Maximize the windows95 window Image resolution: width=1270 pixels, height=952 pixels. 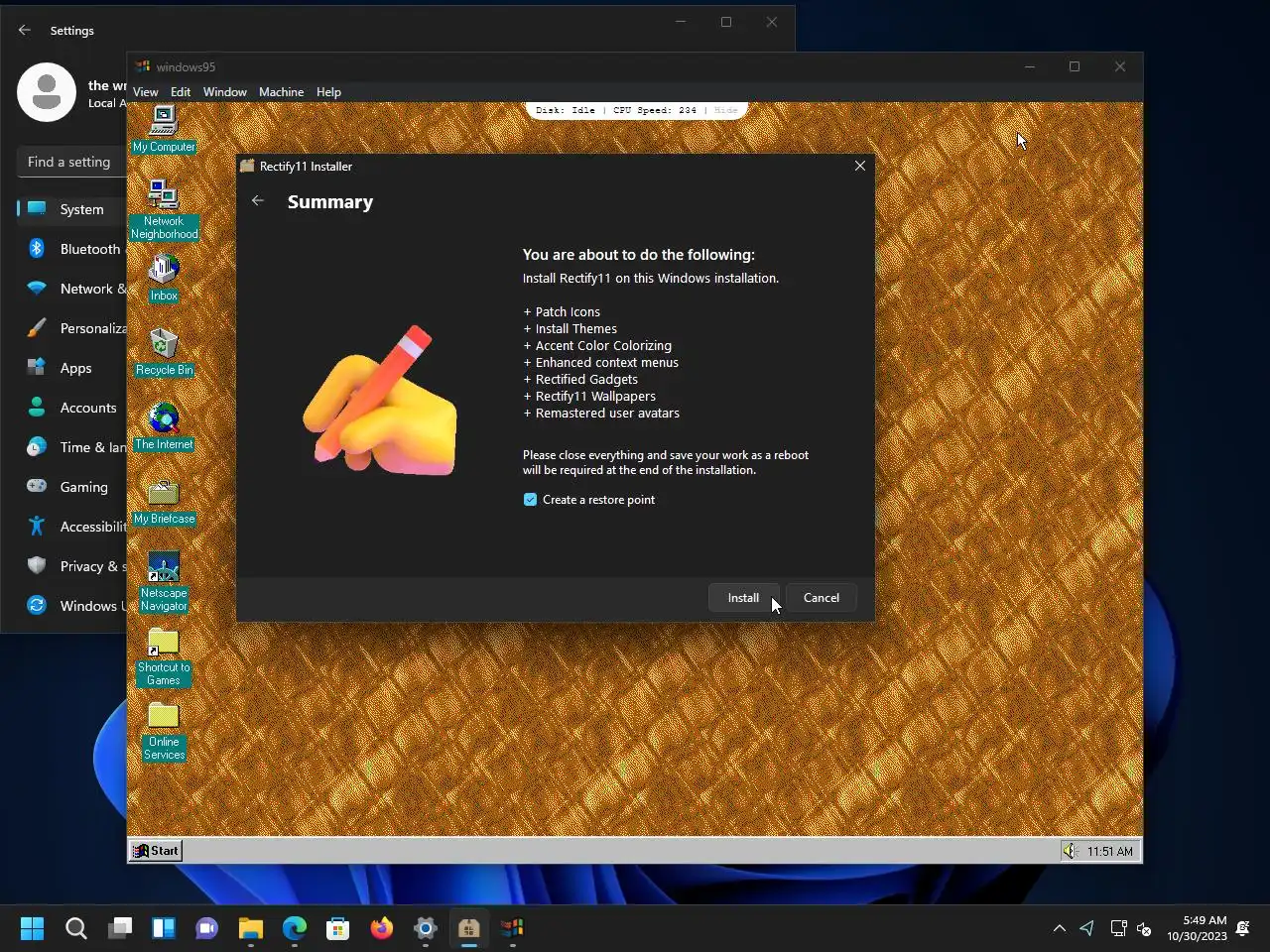[x=1075, y=66]
